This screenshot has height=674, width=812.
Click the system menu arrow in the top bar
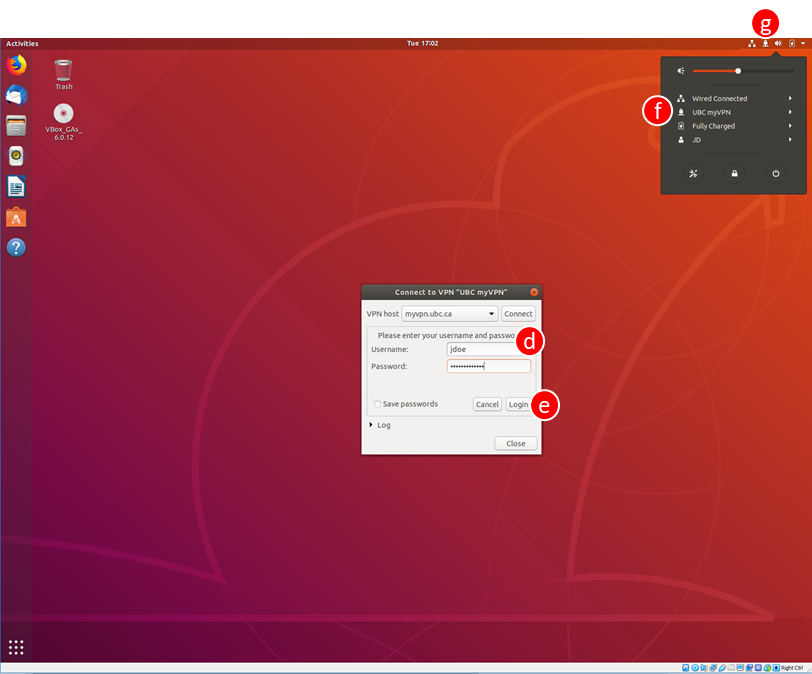coord(803,43)
